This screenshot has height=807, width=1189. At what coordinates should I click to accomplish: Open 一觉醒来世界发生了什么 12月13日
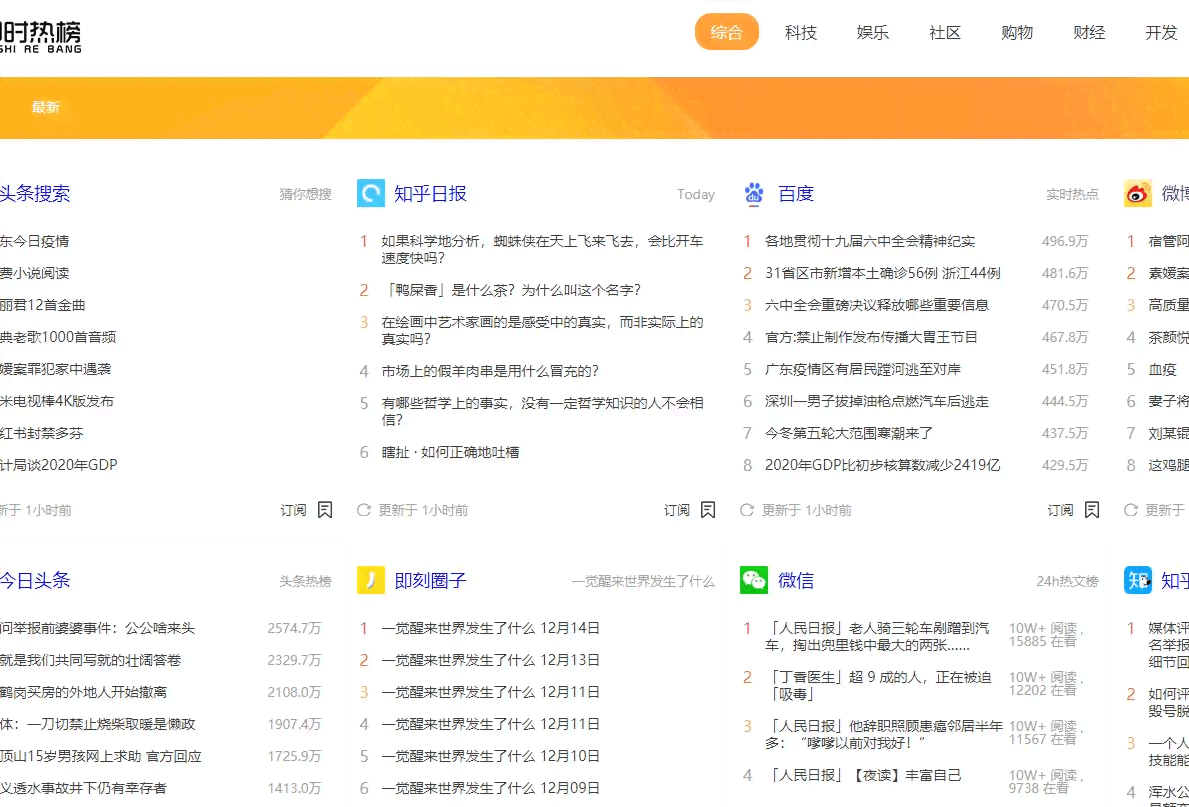point(491,660)
